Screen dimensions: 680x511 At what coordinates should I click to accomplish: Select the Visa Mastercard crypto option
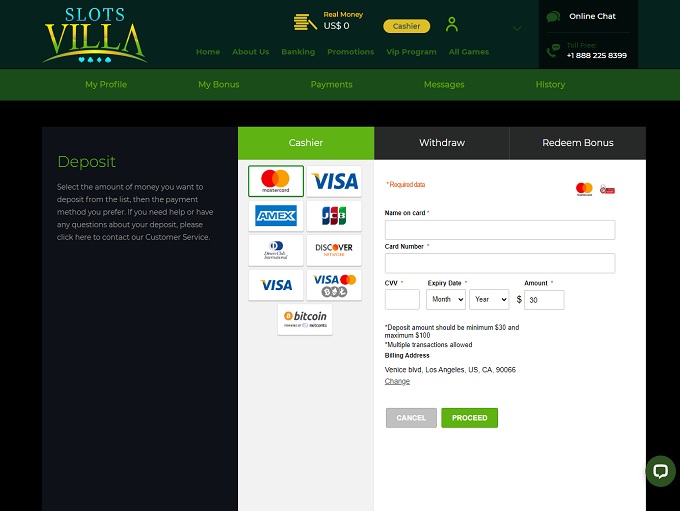pos(334,285)
